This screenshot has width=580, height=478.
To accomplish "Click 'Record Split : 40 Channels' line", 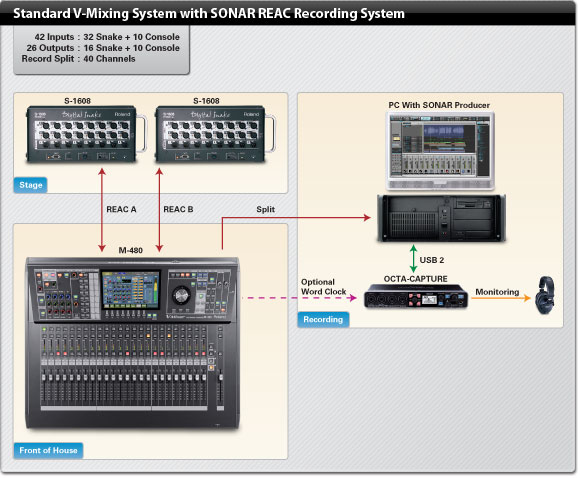I will coord(78,59).
